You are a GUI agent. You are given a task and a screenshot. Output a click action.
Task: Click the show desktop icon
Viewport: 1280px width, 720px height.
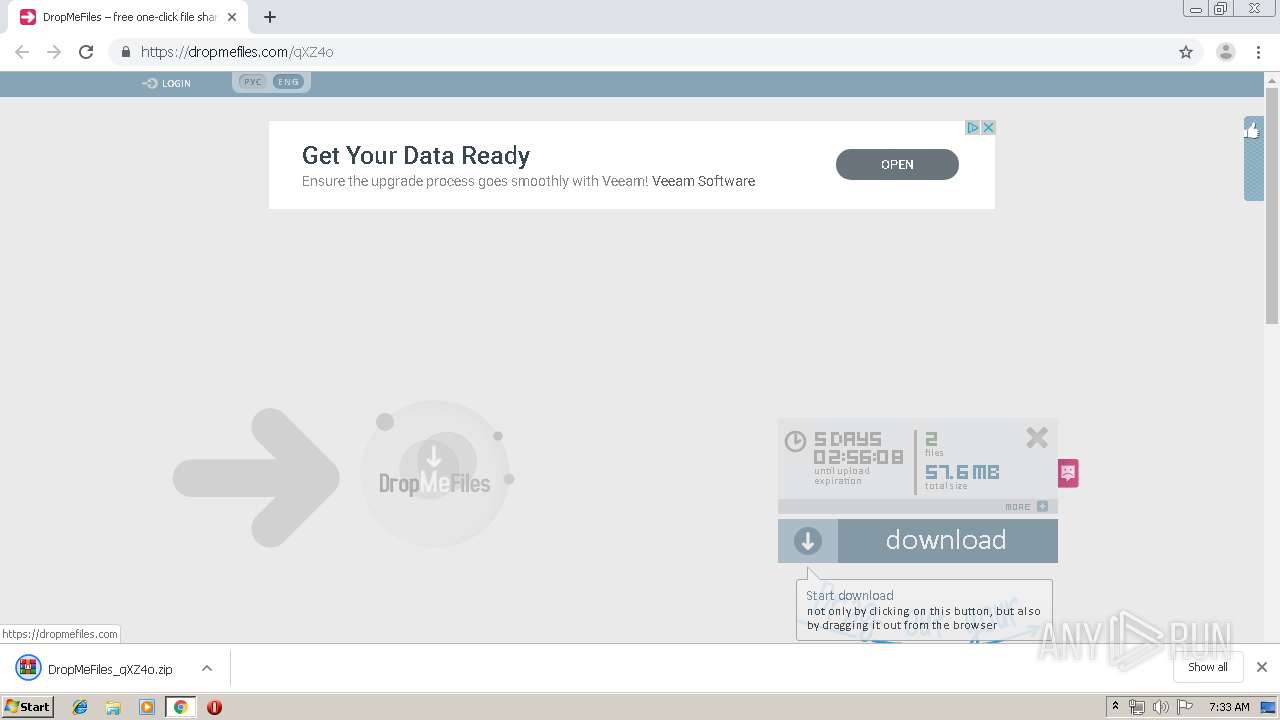[1268, 707]
